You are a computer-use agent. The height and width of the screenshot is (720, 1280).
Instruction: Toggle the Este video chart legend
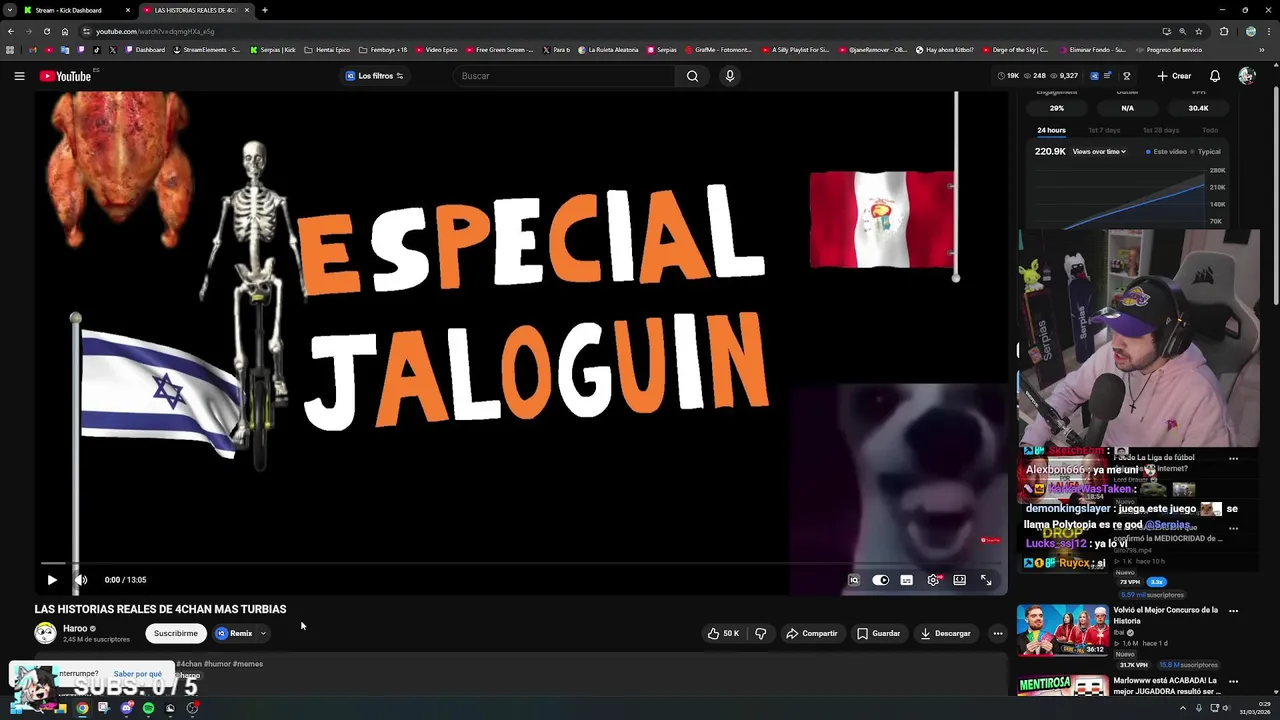coord(1166,152)
